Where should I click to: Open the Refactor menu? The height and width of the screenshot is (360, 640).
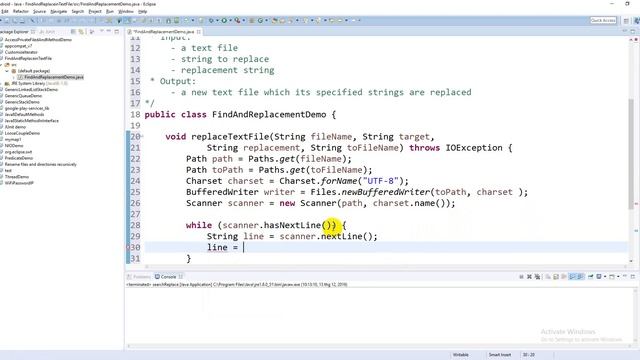[20, 11]
